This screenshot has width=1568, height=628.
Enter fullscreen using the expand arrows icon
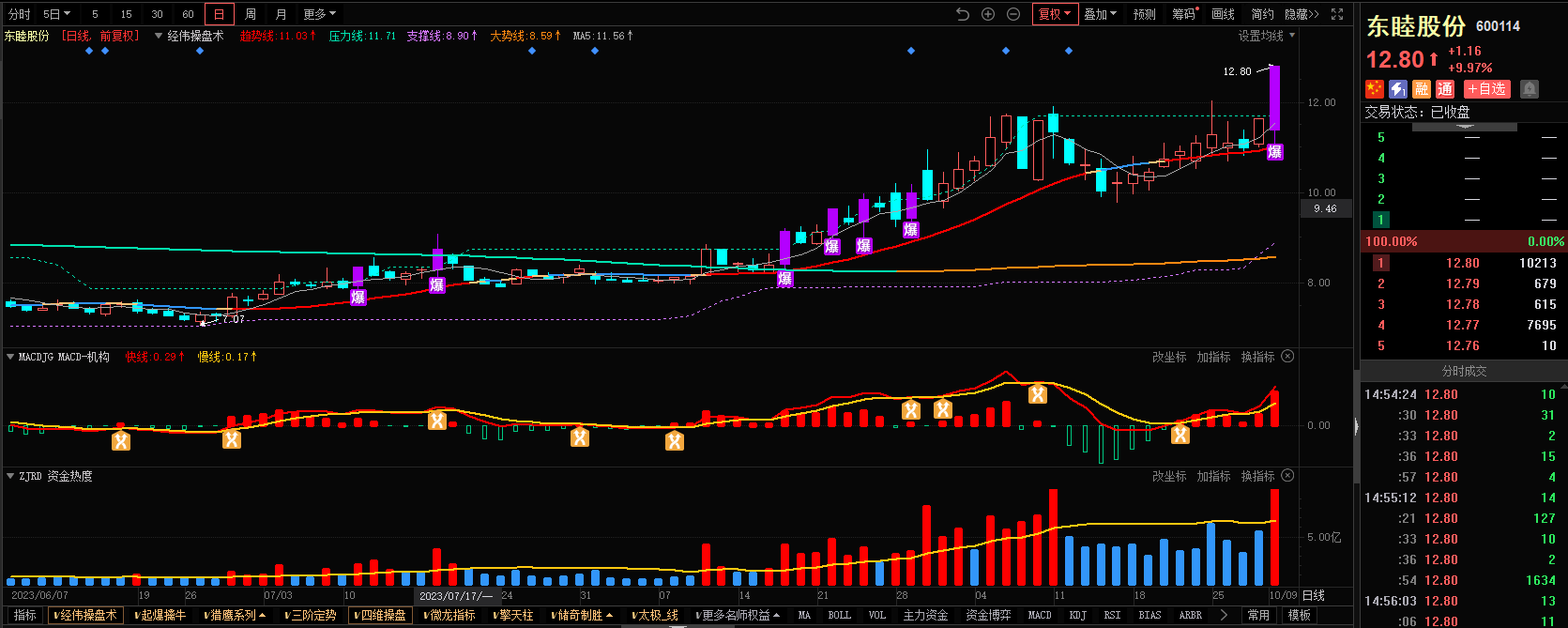1337,14
